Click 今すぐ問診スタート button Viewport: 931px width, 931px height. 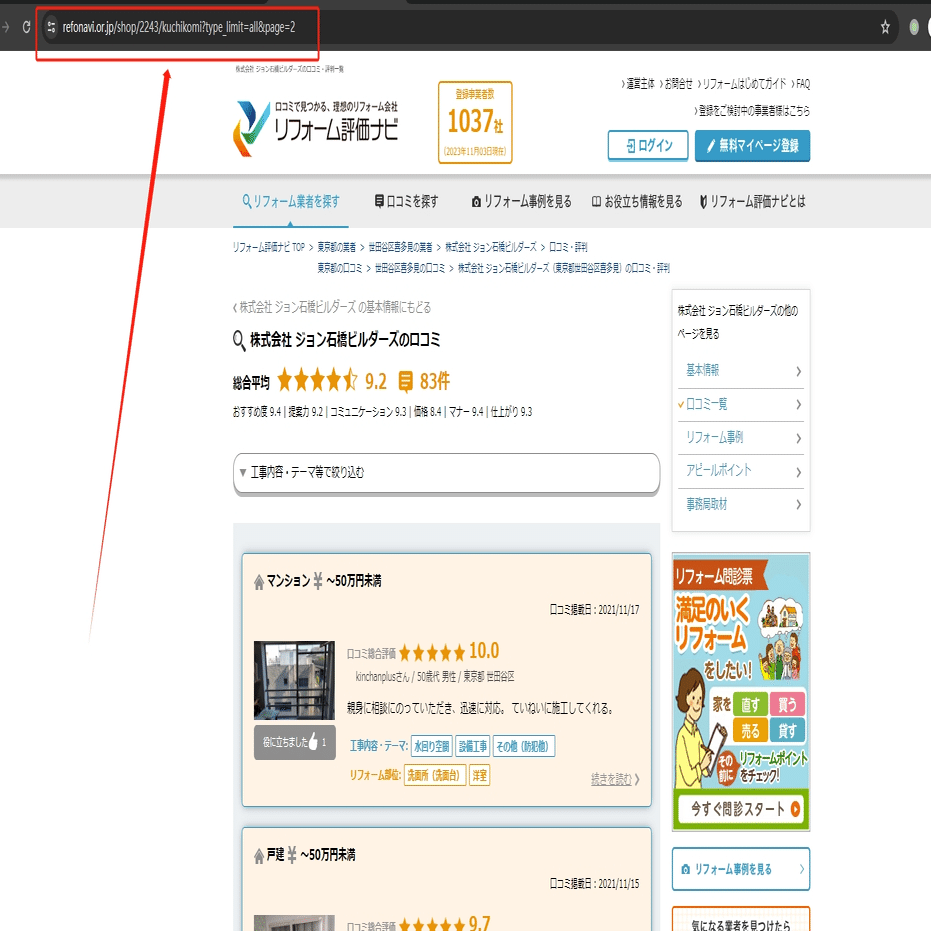(x=740, y=809)
